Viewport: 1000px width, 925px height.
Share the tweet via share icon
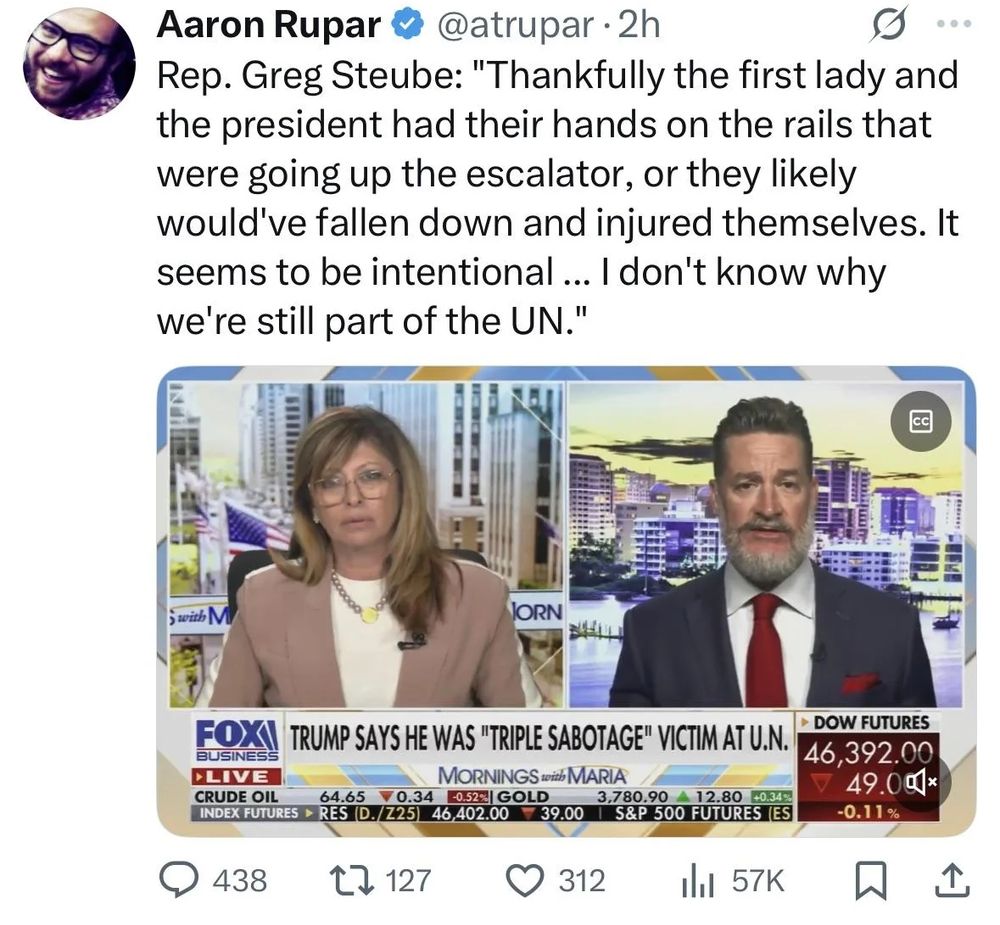click(954, 880)
